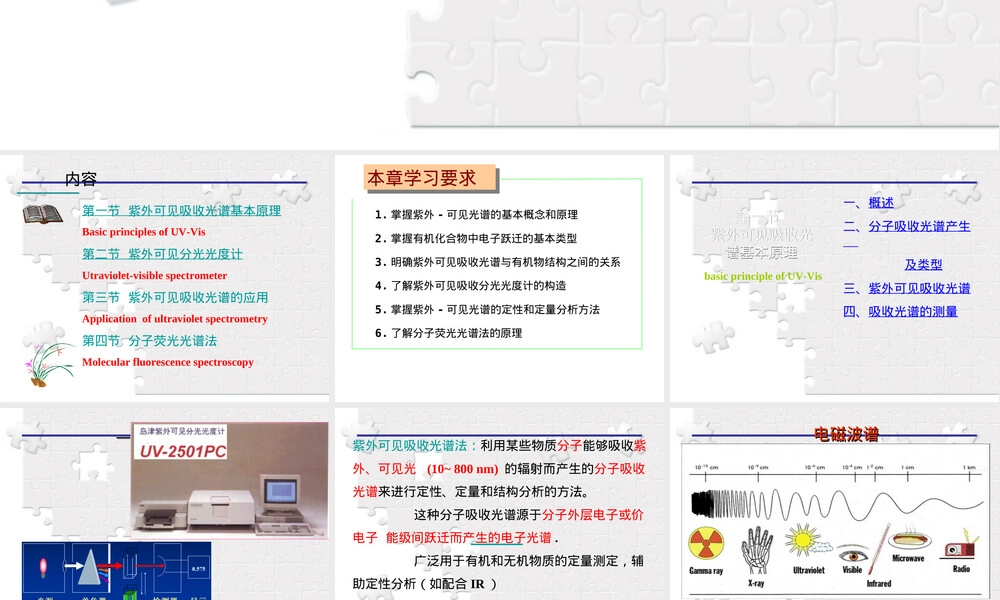Image resolution: width=1000 pixels, height=600 pixels.
Task: Click text Application of ultraviolet spectrometry
Action: tap(175, 319)
